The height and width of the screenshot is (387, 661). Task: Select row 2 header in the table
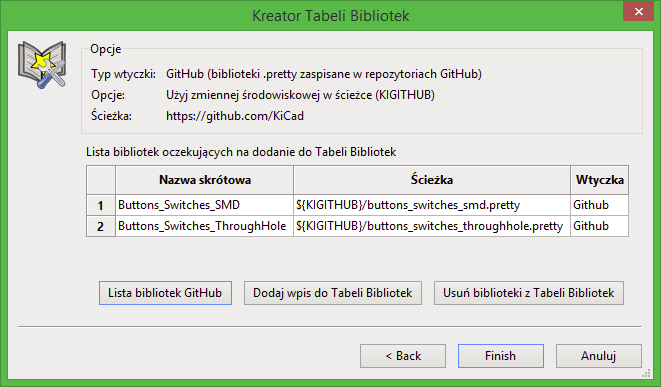(101, 226)
